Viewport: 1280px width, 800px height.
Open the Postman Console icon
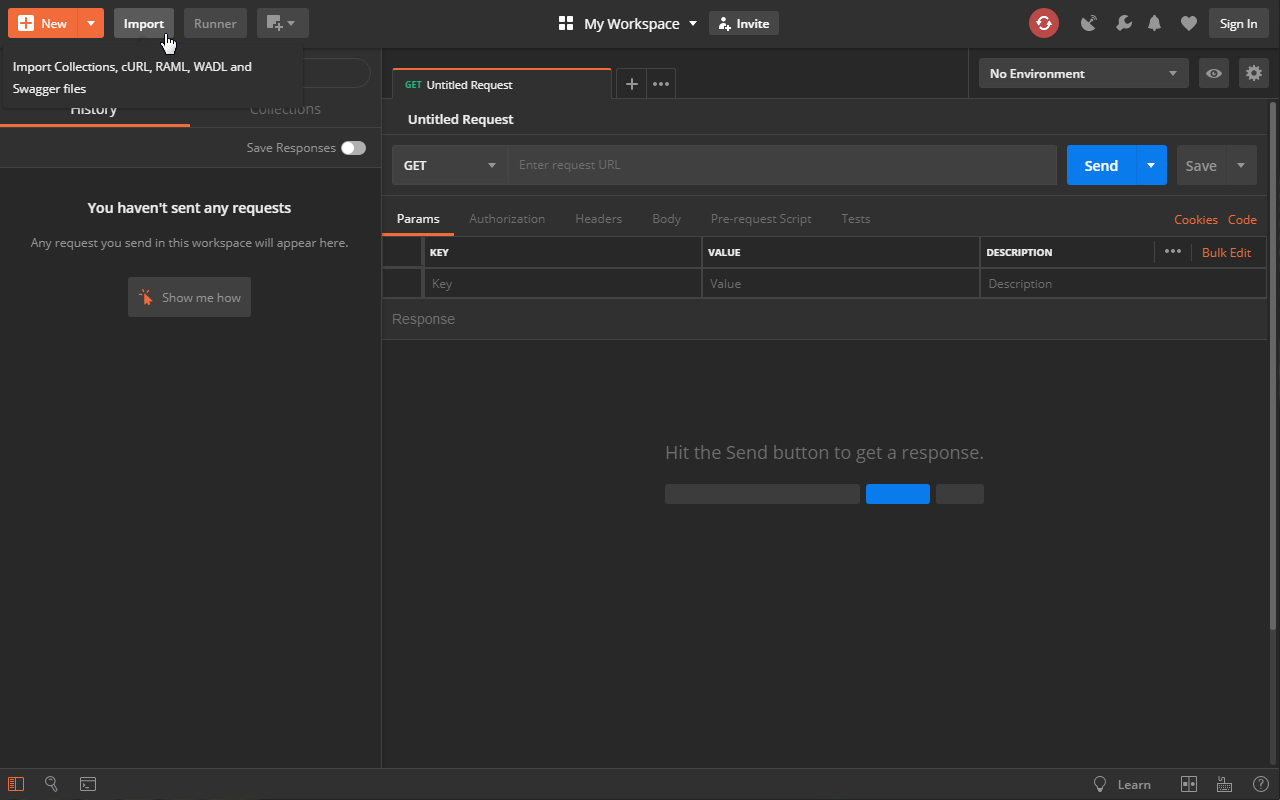click(88, 784)
